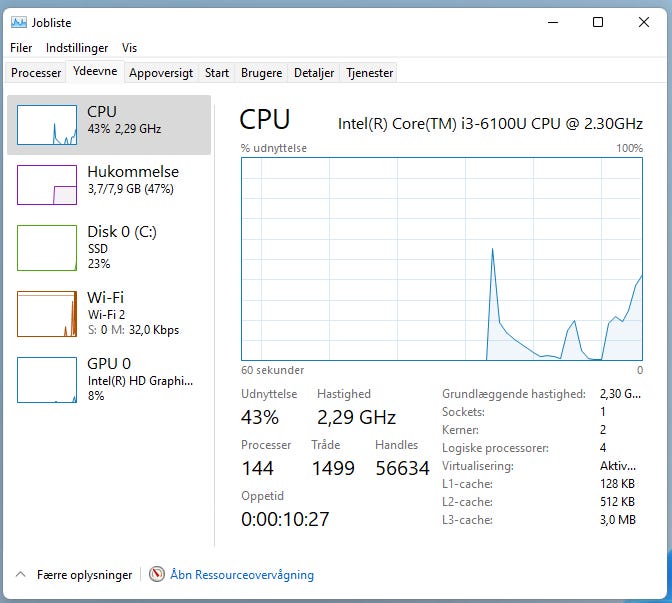Image resolution: width=672 pixels, height=603 pixels.
Task: Click the Oppetid value 0:00:10:27
Action: 285,519
